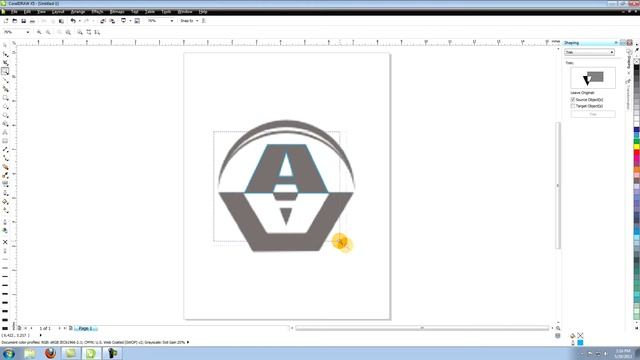Select the Page 1 tab
Screen dimensions: 640x360
click(x=86, y=328)
